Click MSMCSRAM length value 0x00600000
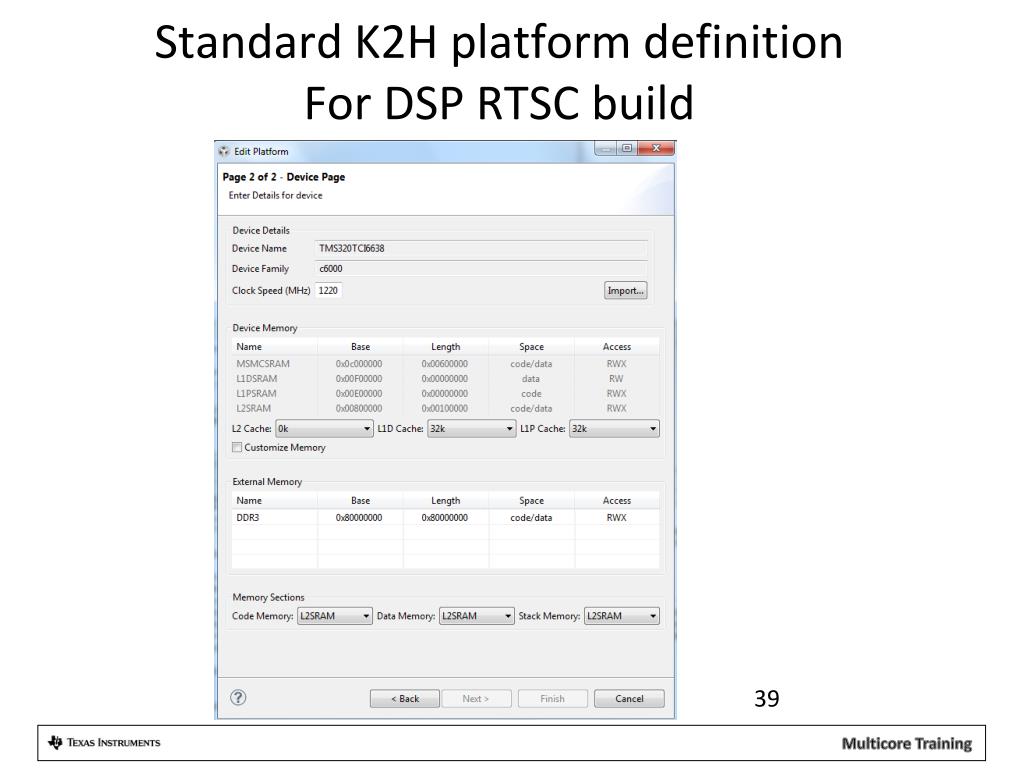Viewport: 1024px width, 768px height. 445,364
